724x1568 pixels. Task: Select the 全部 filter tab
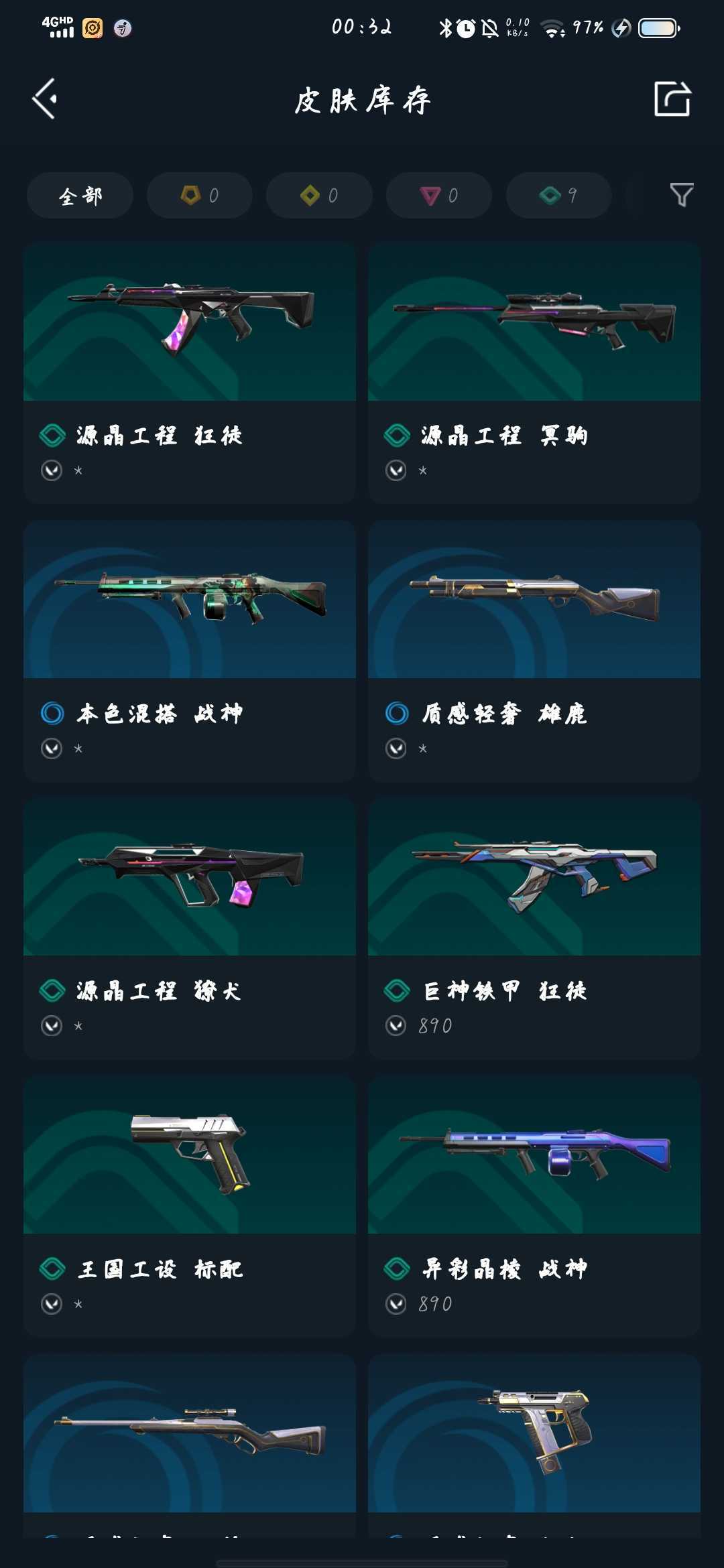pos(80,196)
